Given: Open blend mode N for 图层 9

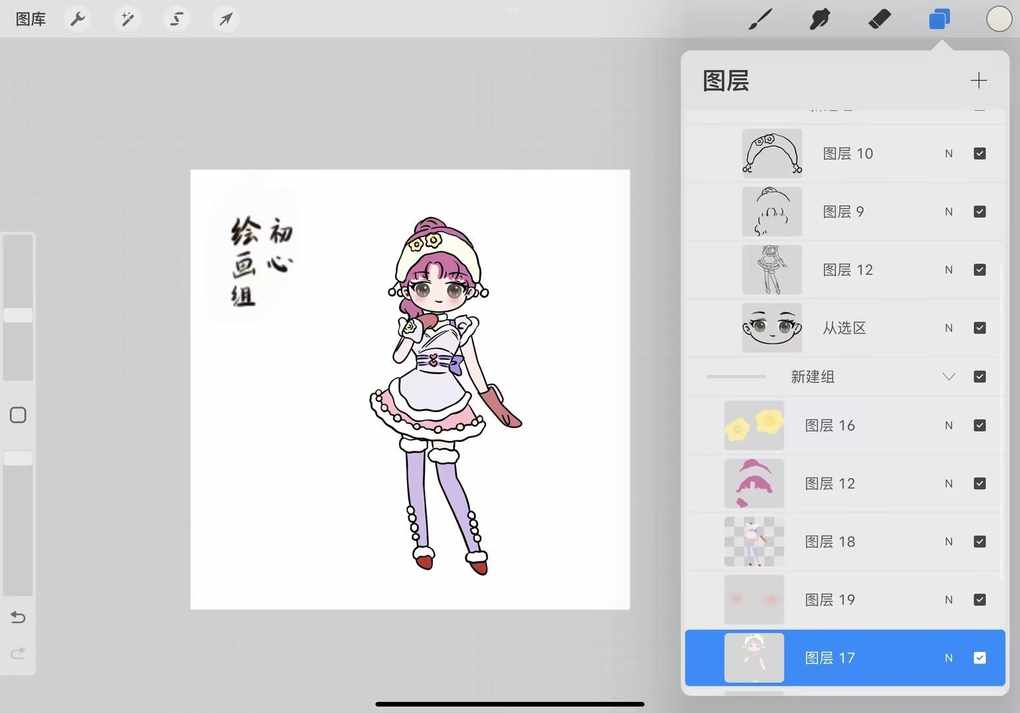Looking at the screenshot, I should [948, 211].
